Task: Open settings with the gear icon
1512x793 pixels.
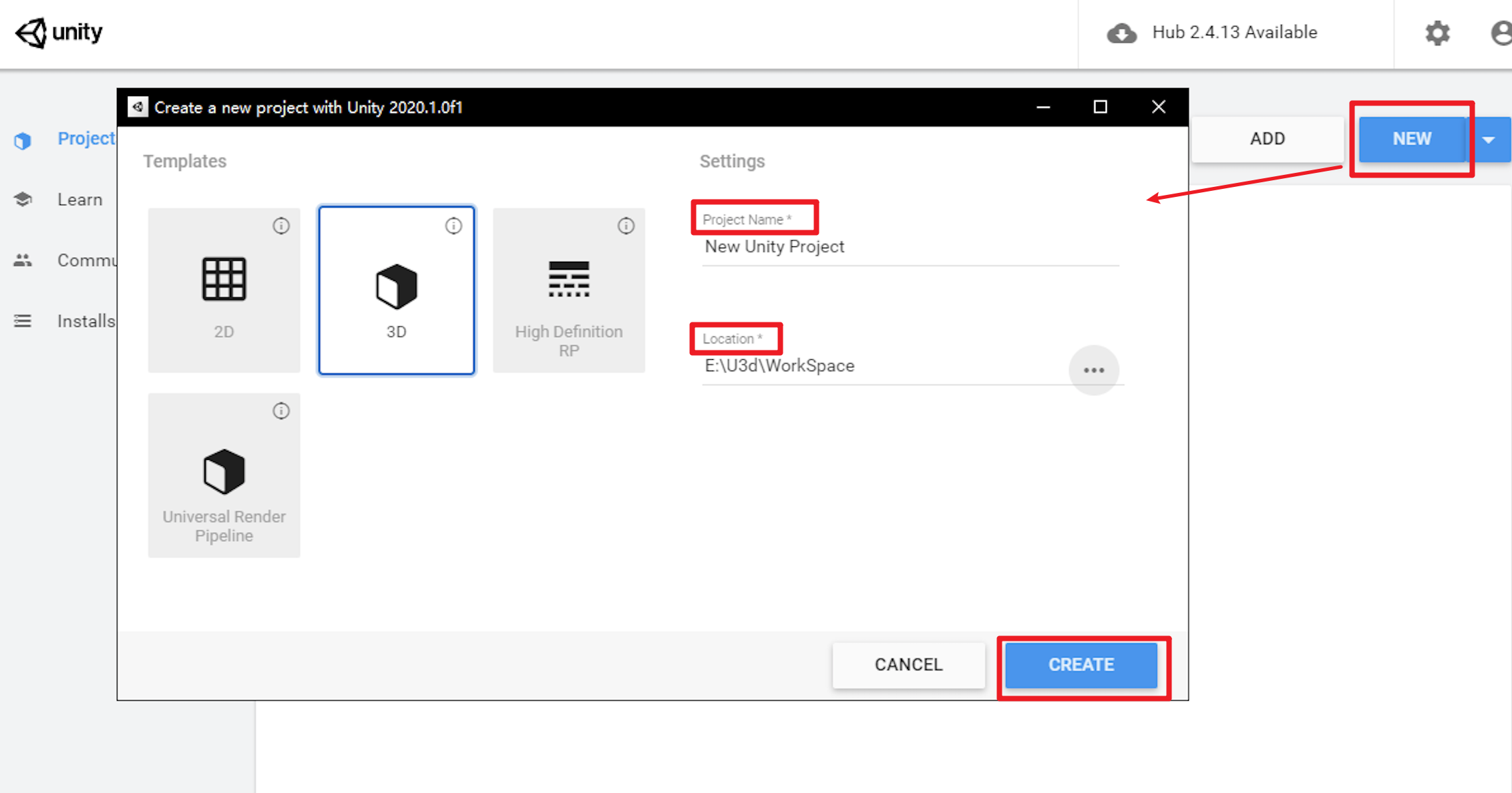Action: 1437,33
